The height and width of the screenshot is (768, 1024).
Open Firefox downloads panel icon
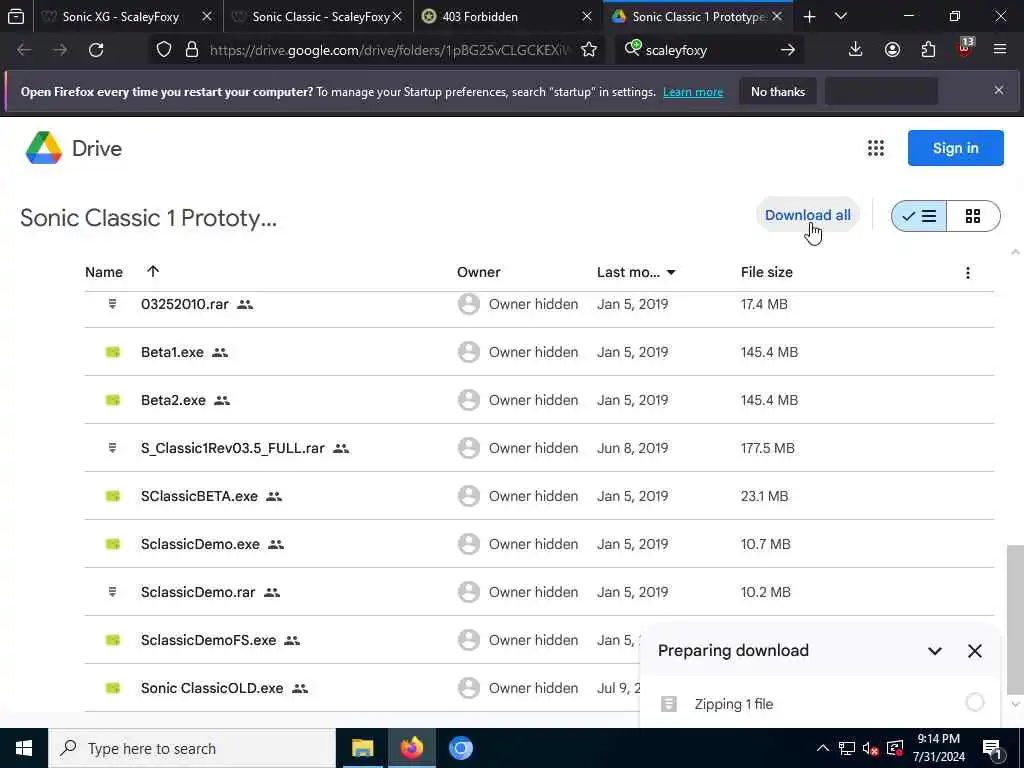[855, 50]
